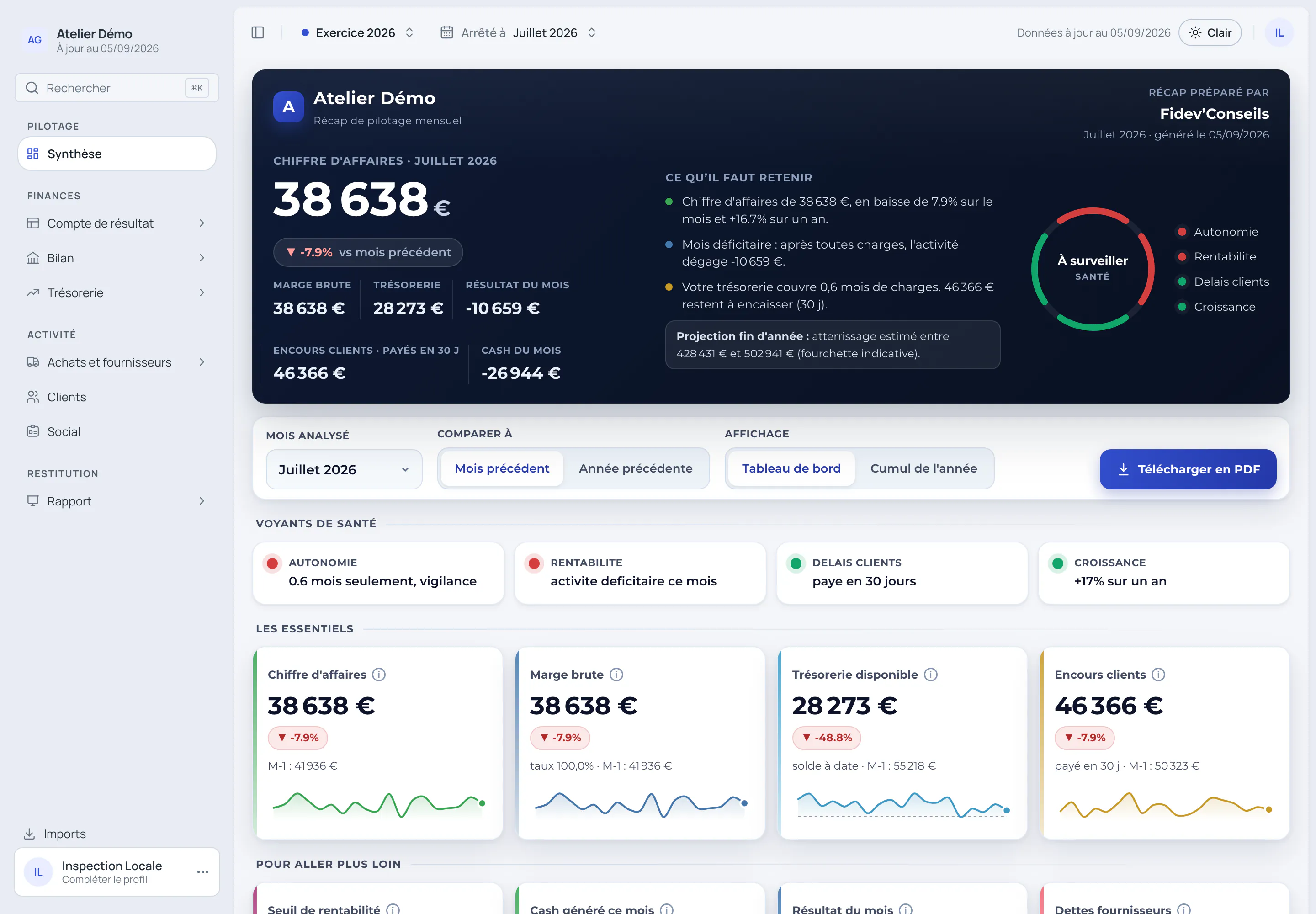1316x914 pixels.
Task: Click the Rapport presentation icon
Action: pos(33,501)
